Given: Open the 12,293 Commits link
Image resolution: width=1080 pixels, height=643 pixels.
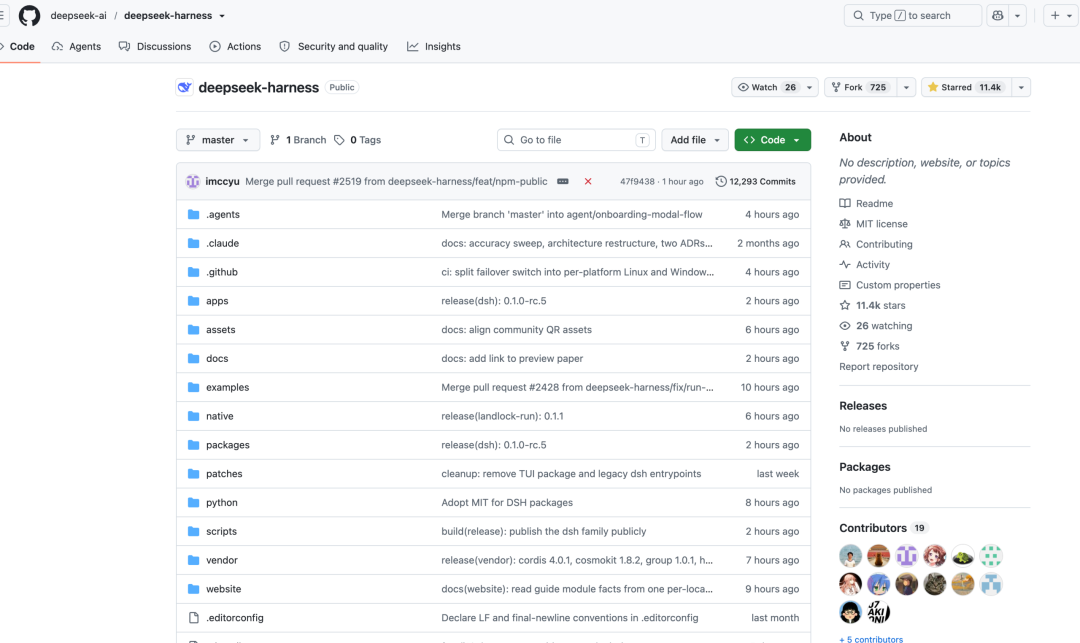Looking at the screenshot, I should (756, 181).
